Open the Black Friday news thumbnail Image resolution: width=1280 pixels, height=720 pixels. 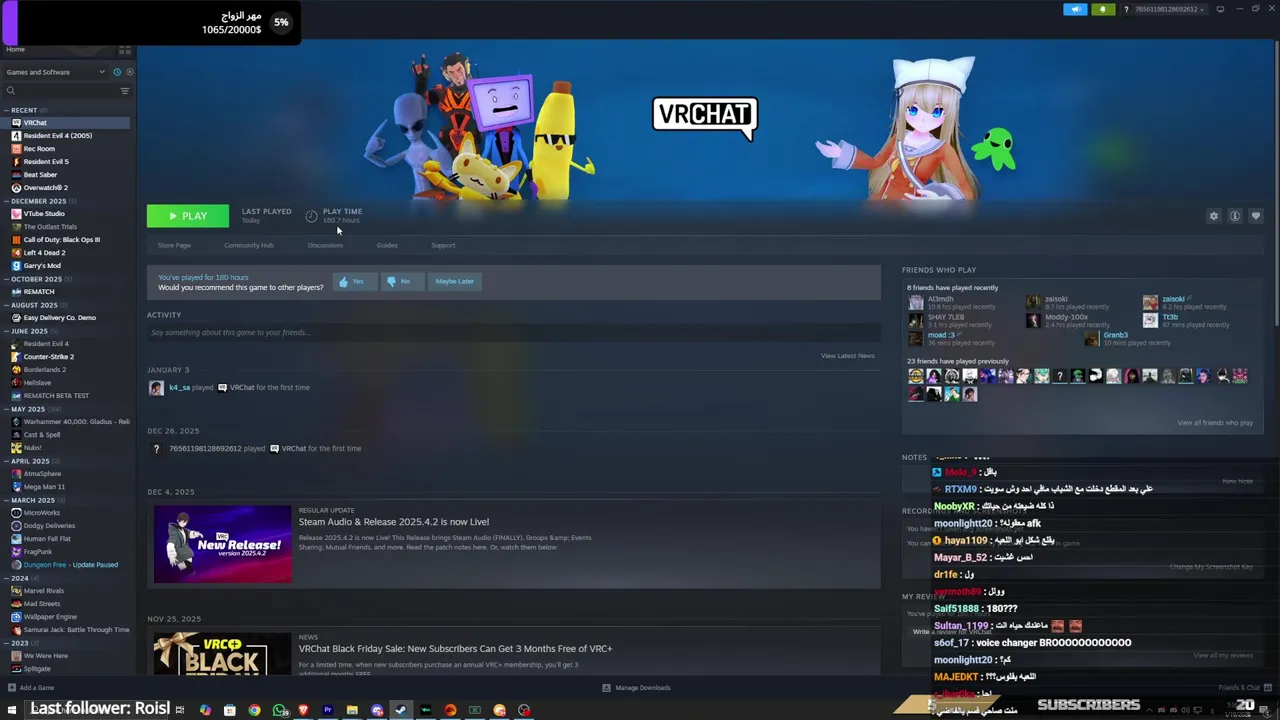coord(223,653)
